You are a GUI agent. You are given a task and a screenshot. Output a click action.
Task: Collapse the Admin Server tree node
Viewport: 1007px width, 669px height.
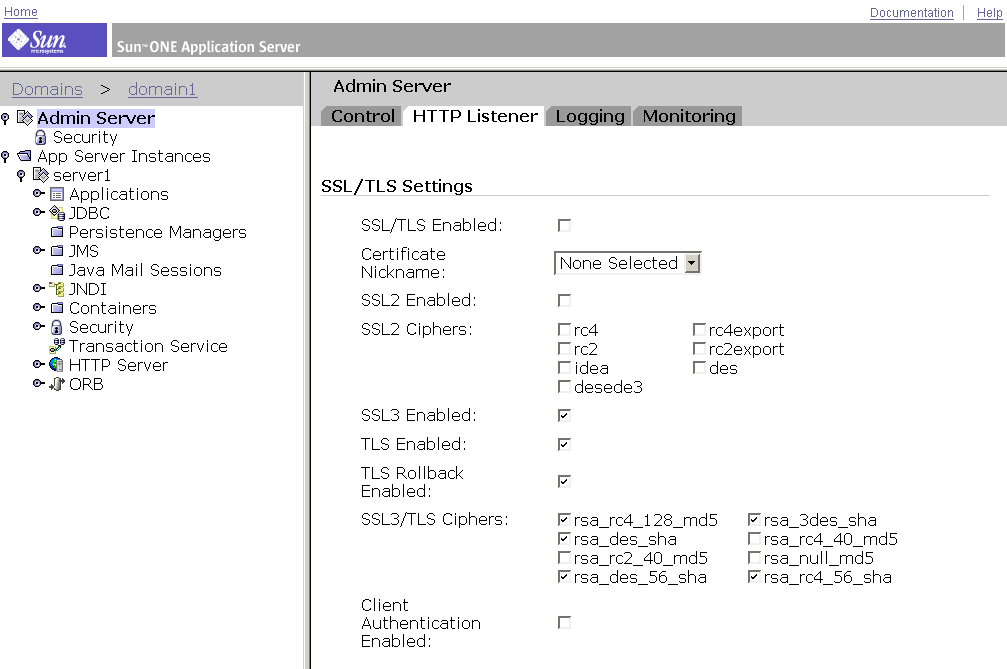(x=5, y=118)
